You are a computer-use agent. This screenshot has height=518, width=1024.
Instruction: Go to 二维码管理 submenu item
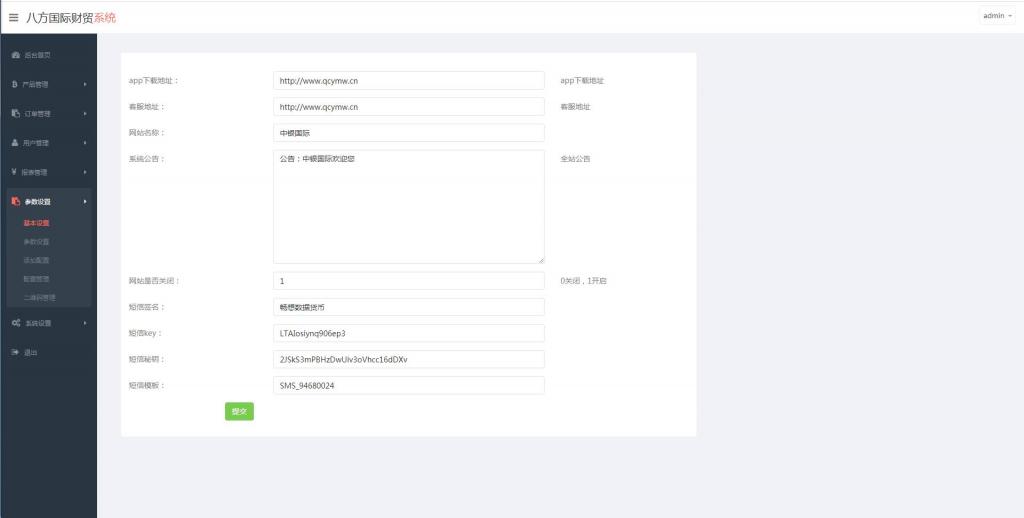click(x=39, y=297)
